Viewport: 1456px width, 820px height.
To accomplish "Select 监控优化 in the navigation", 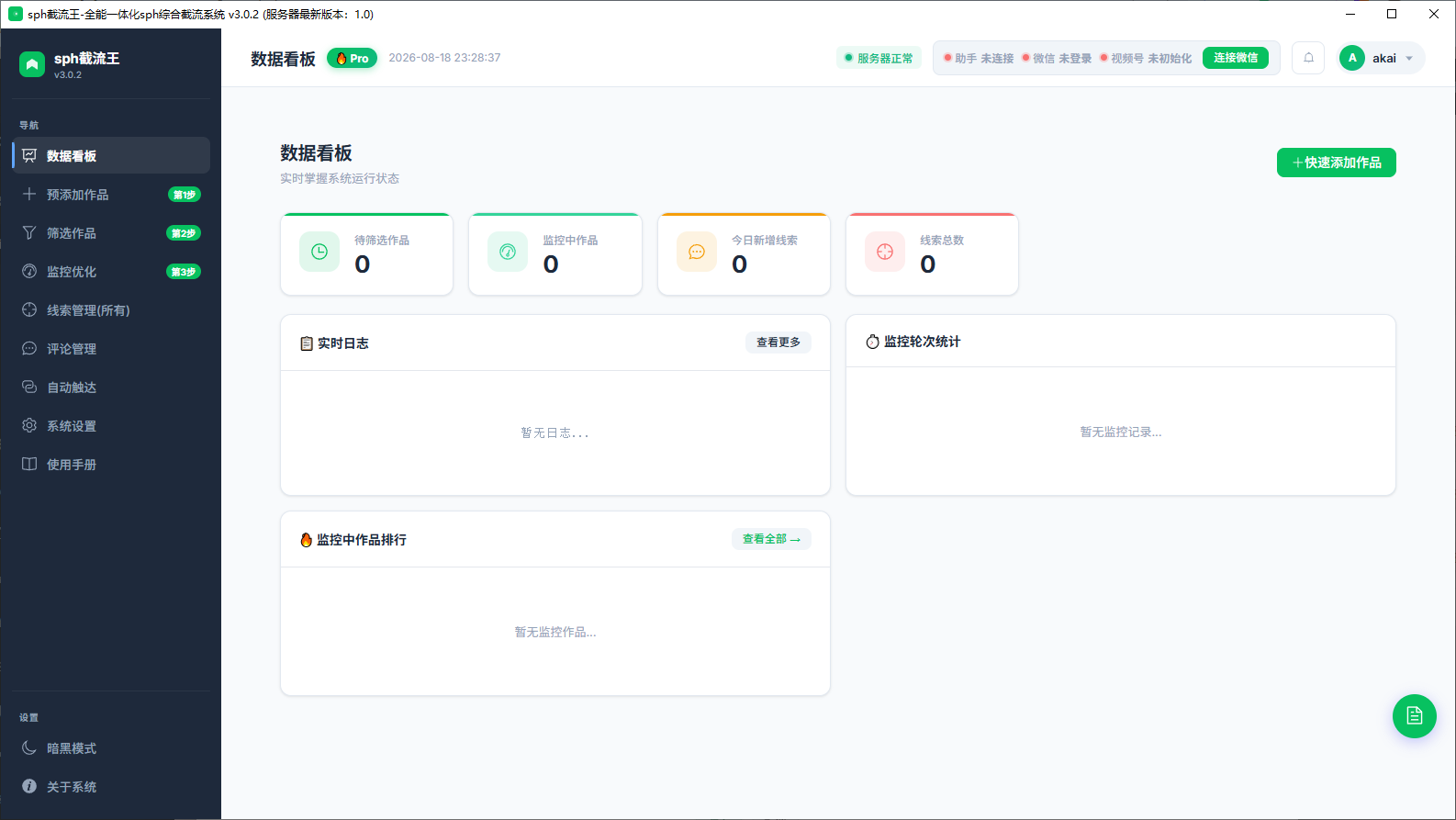I will [x=111, y=271].
